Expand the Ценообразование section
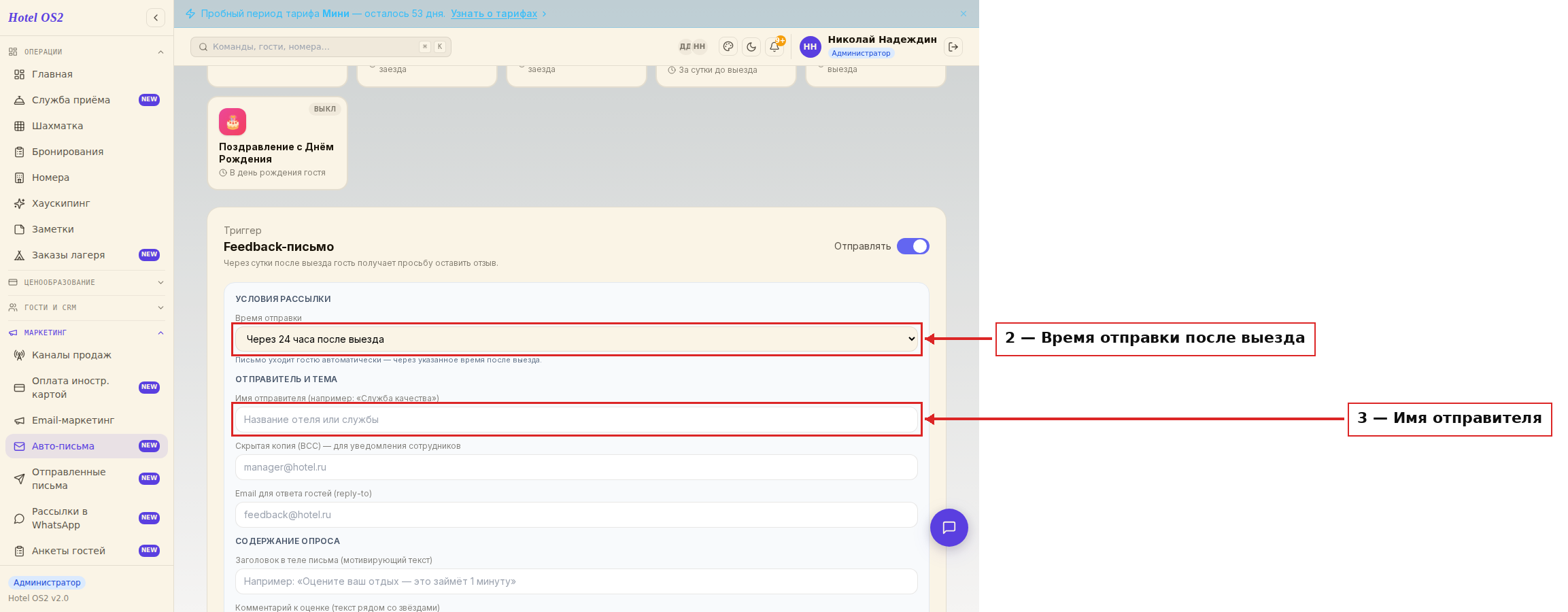Image resolution: width=1568 pixels, height=612 pixels. click(x=86, y=282)
